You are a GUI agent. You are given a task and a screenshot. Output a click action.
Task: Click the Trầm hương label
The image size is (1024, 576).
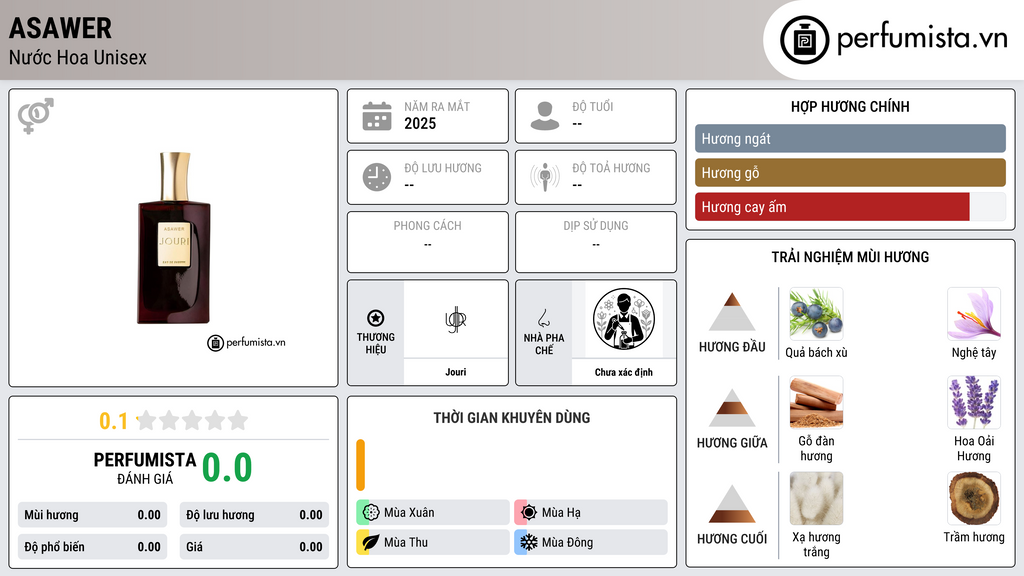tap(974, 537)
